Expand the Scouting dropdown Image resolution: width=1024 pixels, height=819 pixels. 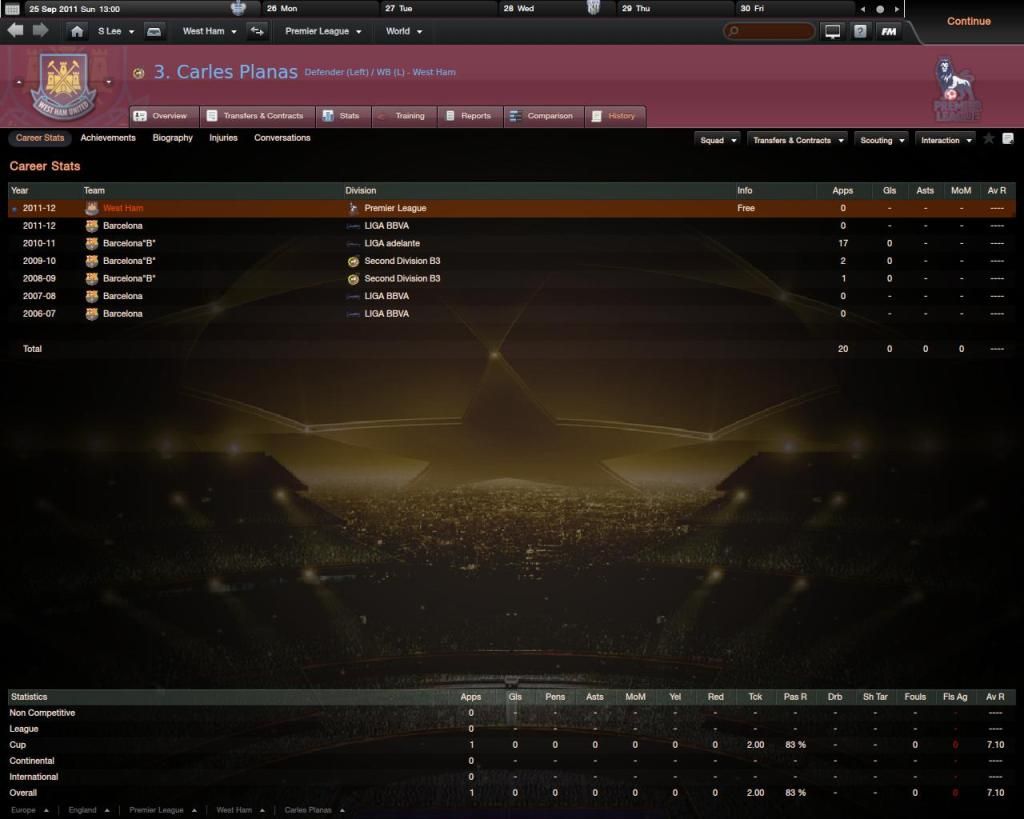tap(882, 140)
